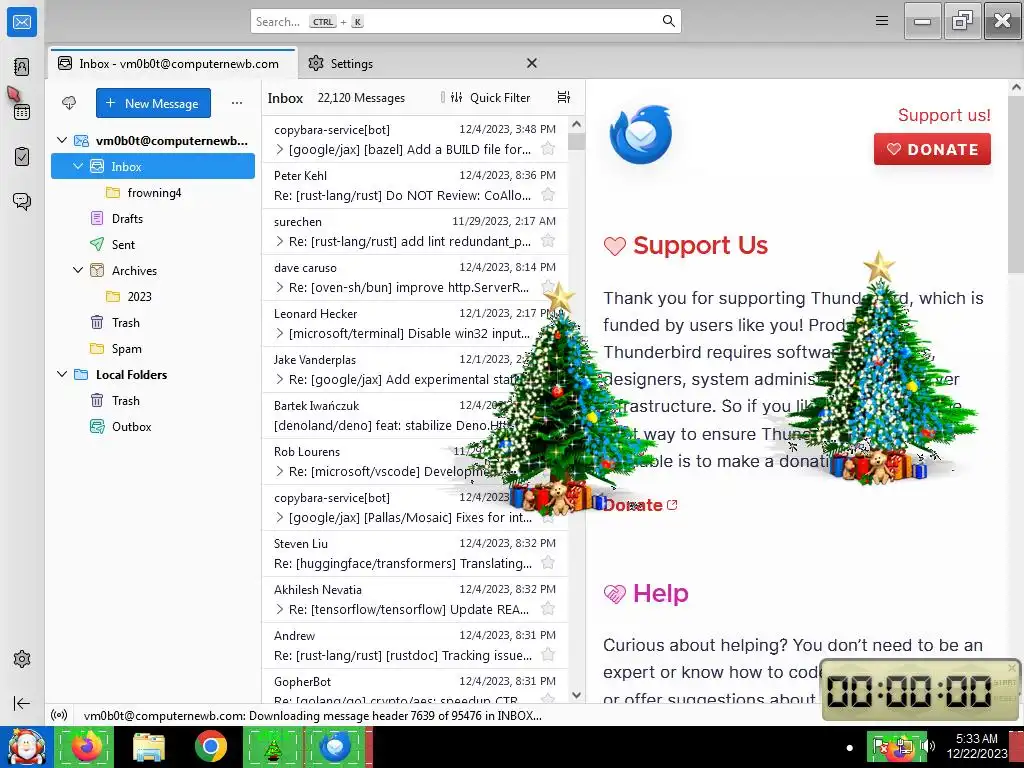Click the search magnifier icon

(x=669, y=21)
